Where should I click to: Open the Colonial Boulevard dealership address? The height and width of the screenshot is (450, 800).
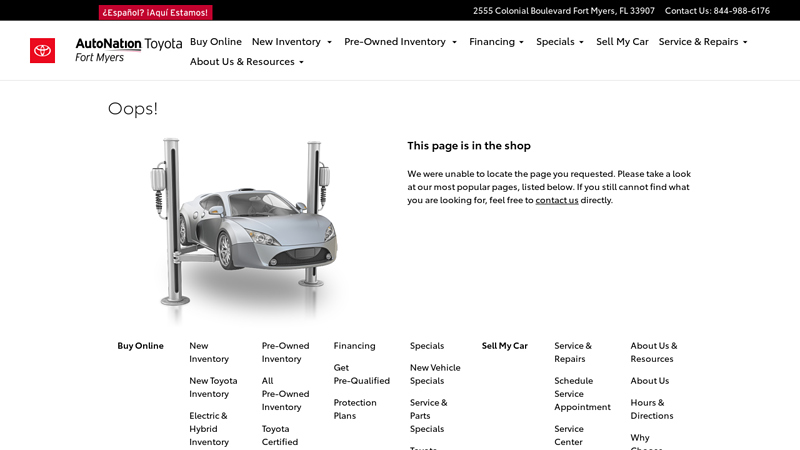(x=563, y=11)
